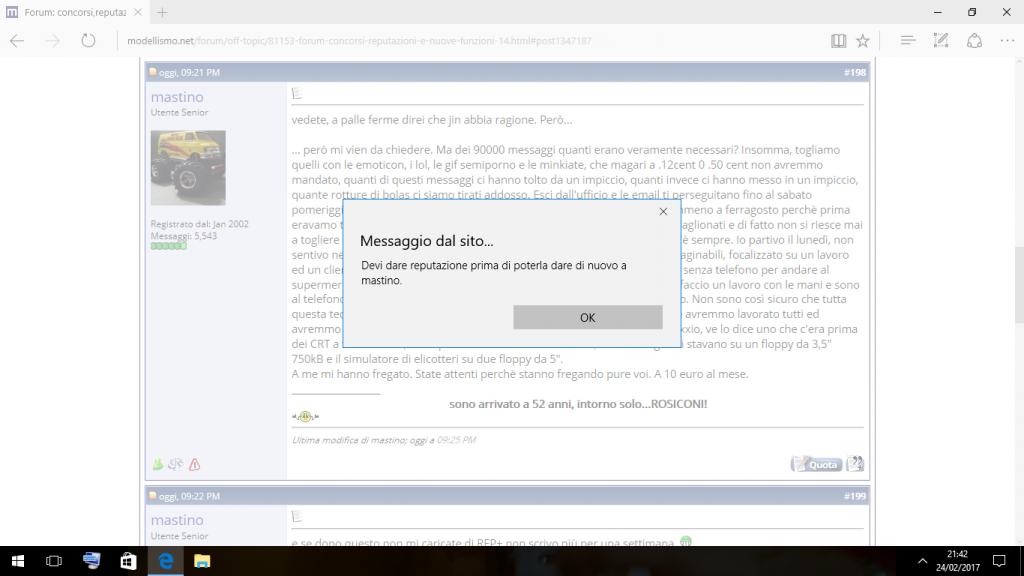Open Edge share icon
Image resolution: width=1024 pixels, height=576 pixels.
(x=974, y=41)
